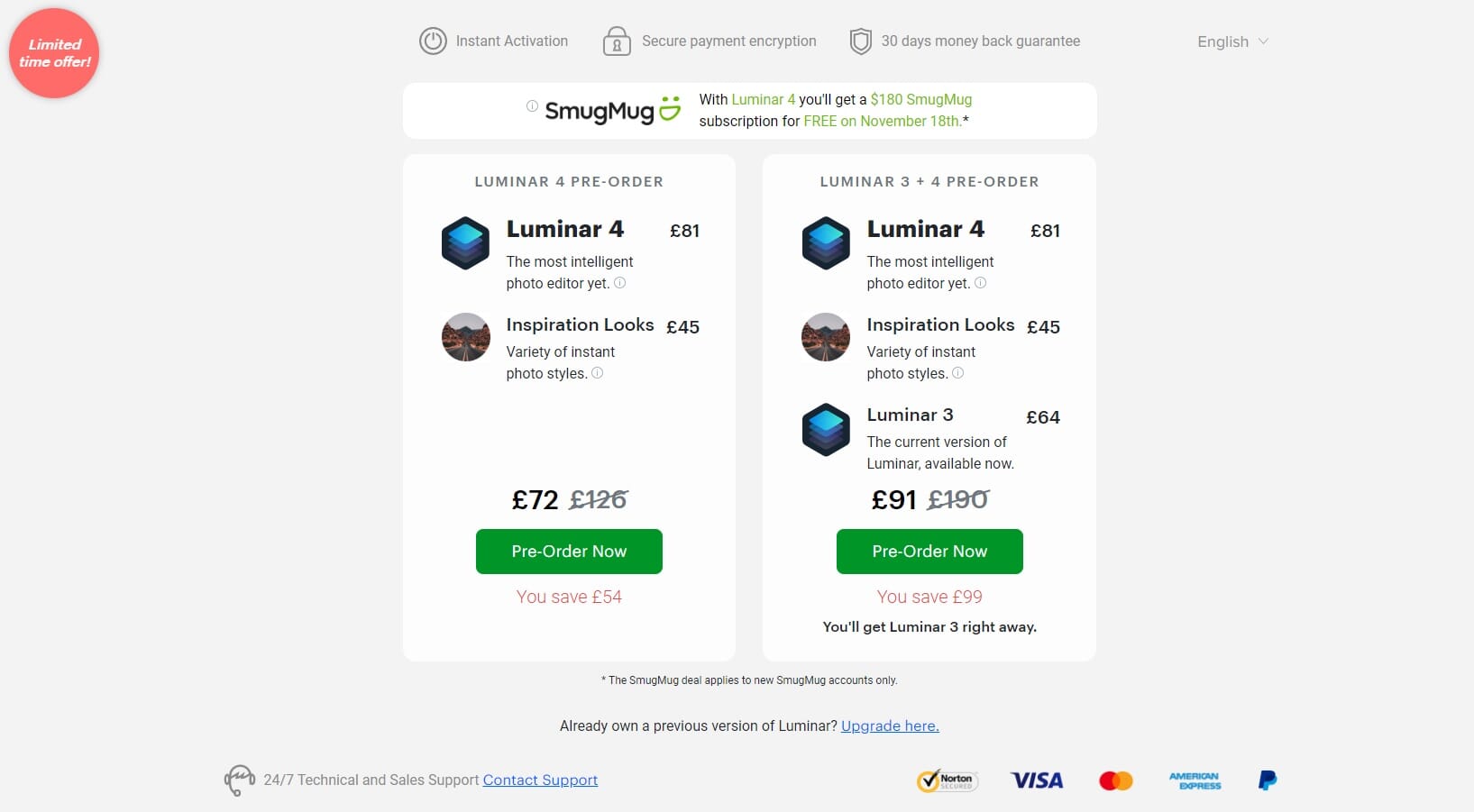Open the Upgrade here link
The image size is (1474, 812).
pos(890,726)
